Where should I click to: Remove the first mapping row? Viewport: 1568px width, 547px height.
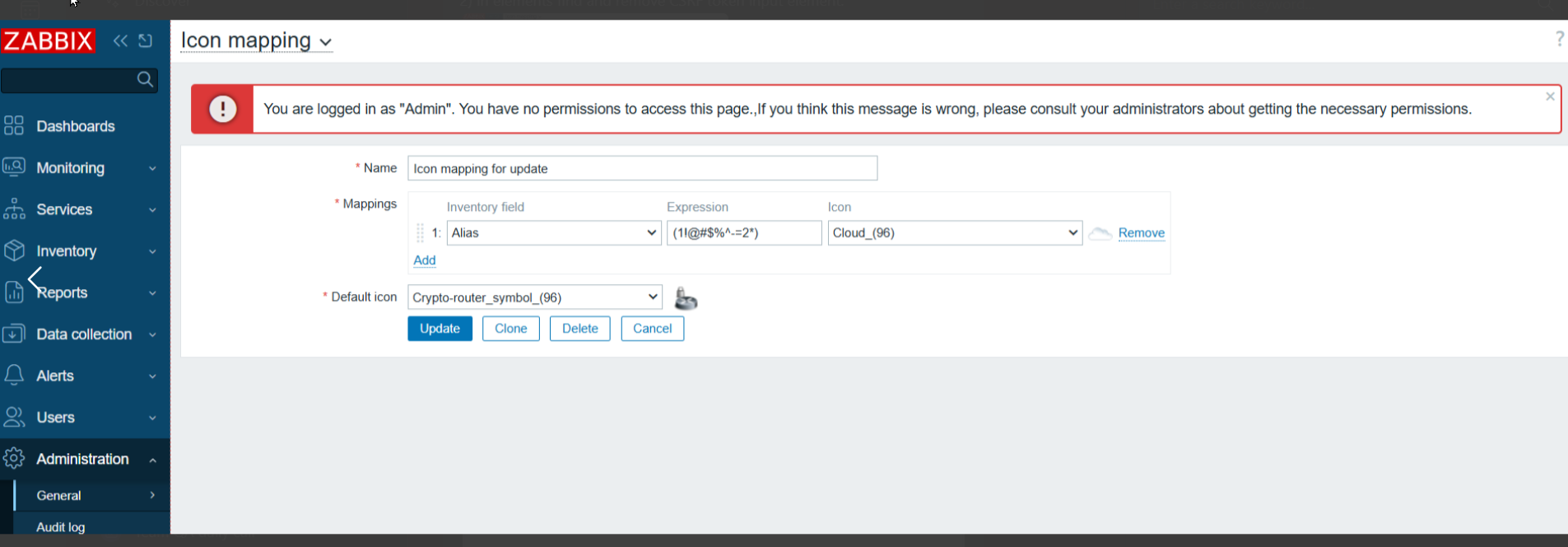click(x=1141, y=233)
